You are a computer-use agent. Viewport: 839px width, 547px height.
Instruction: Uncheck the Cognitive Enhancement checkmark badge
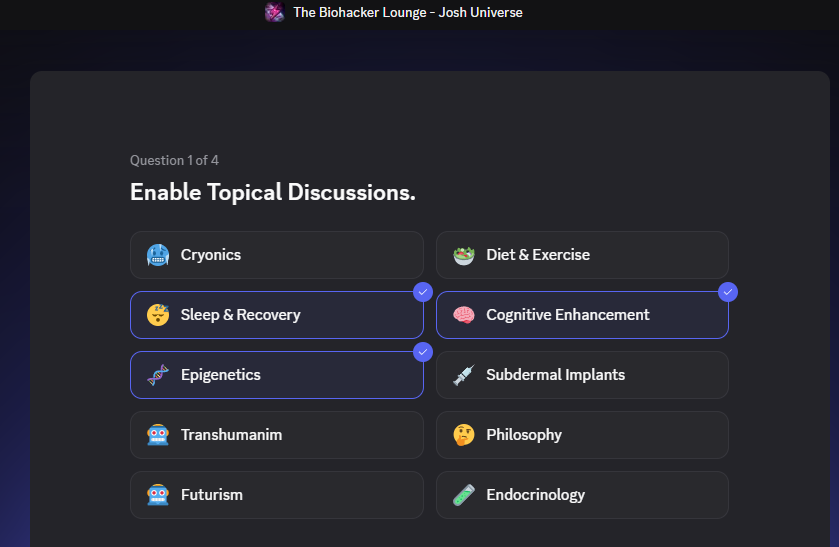click(x=728, y=292)
